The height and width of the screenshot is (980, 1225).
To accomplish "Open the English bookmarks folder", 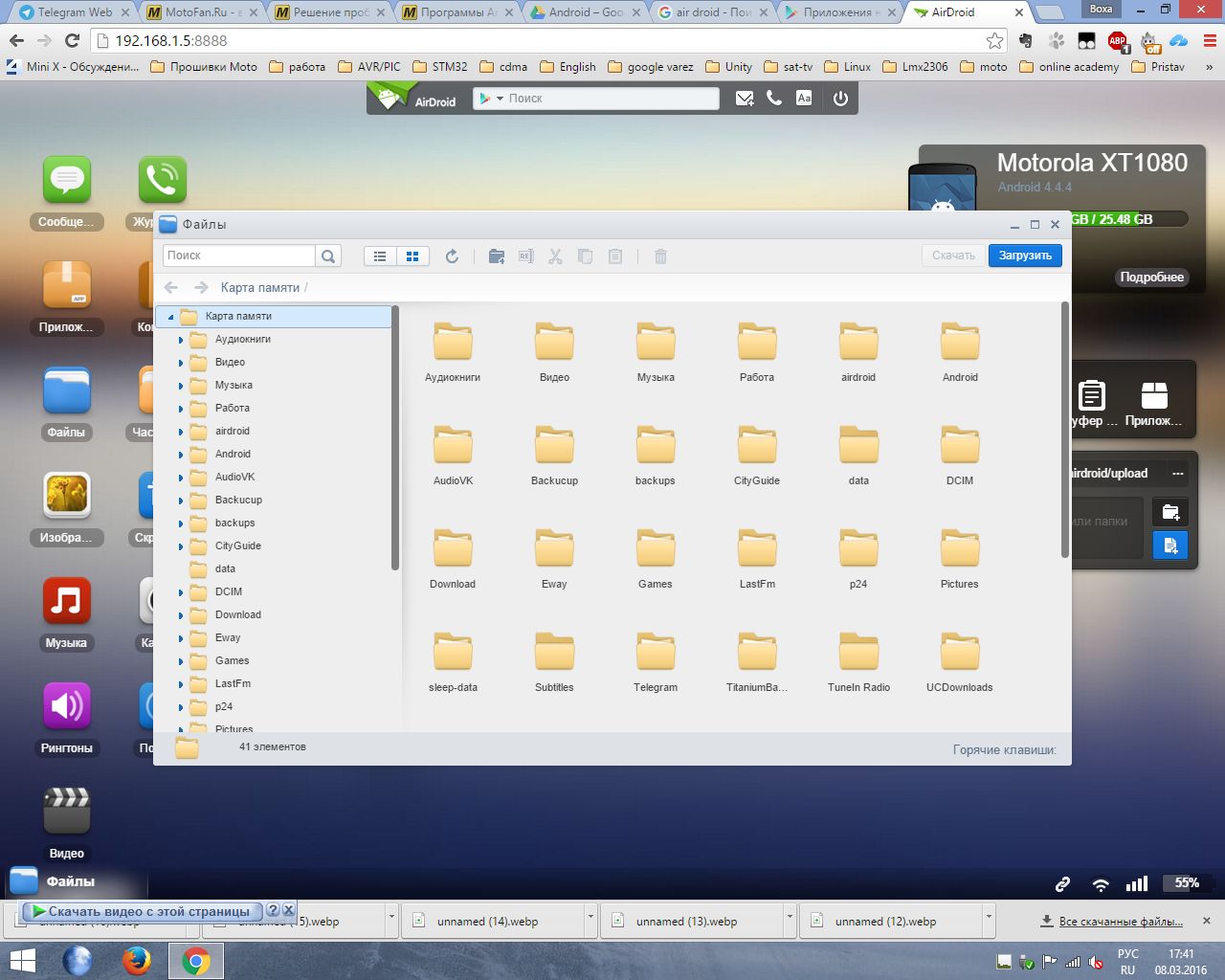I will coord(568,67).
